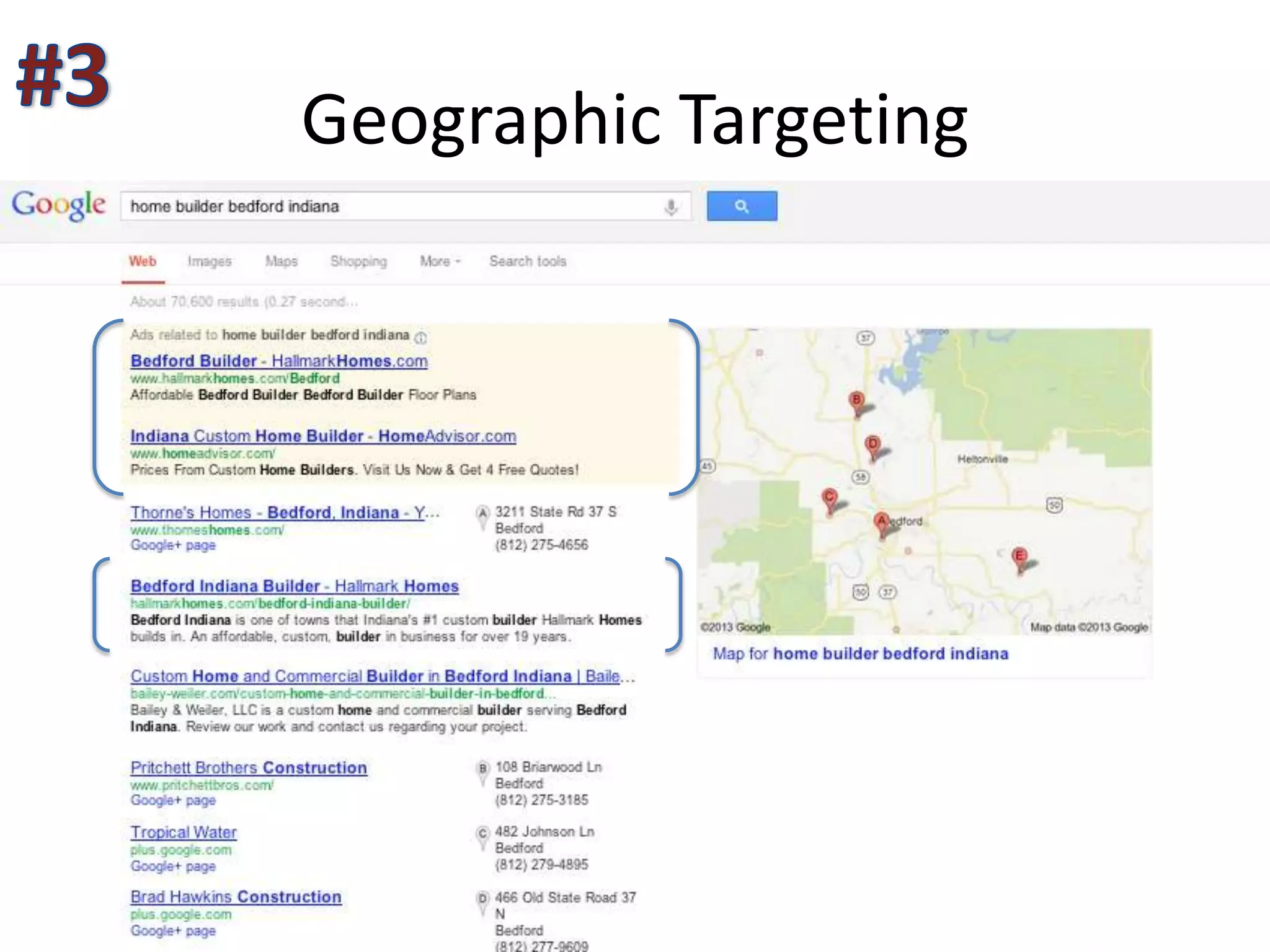This screenshot has height=952, width=1270.
Task: Open Custom Home and Commercial Builder in Bedford result
Action: pos(382,676)
